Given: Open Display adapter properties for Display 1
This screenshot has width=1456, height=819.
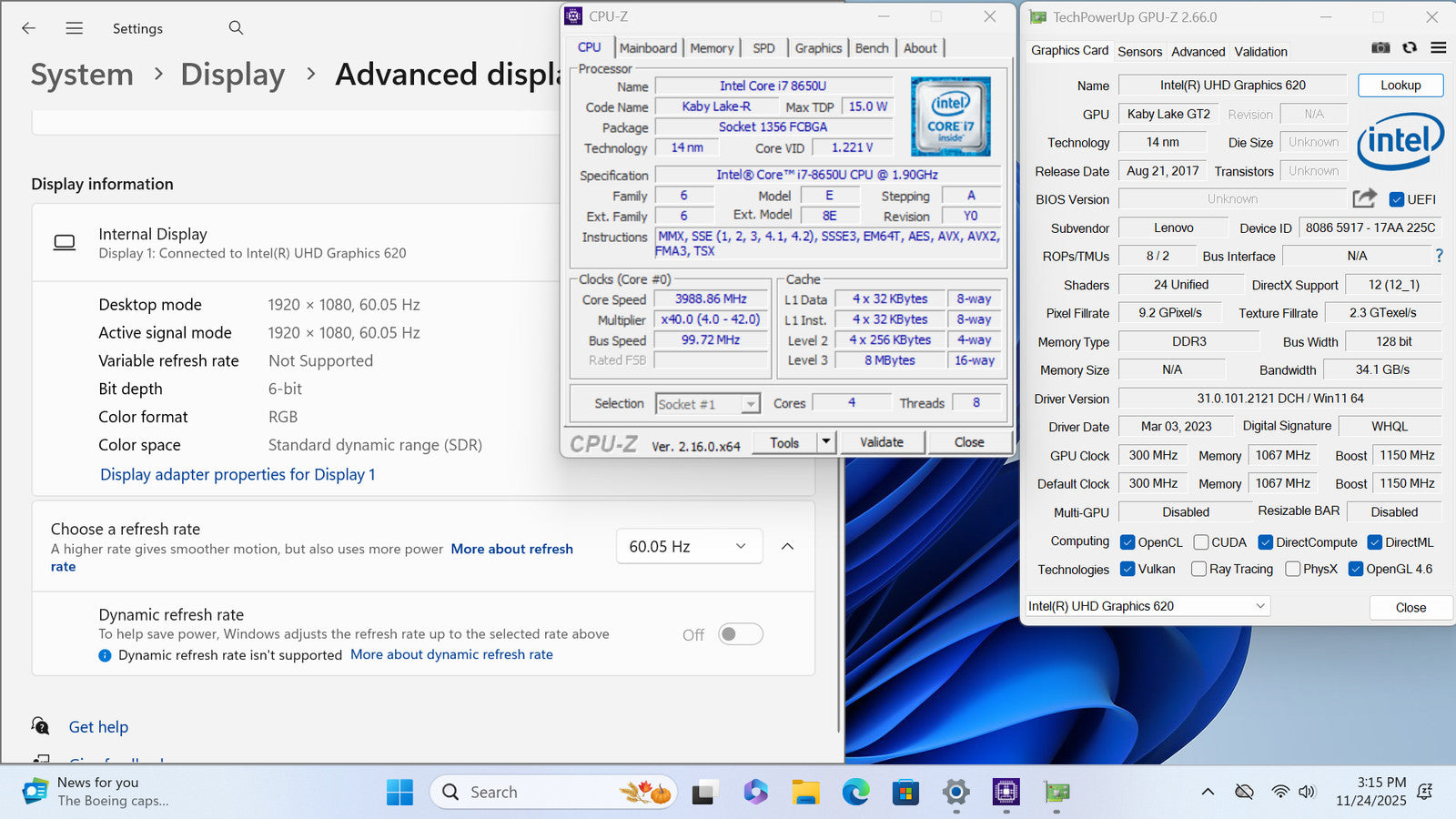Looking at the screenshot, I should (x=238, y=474).
